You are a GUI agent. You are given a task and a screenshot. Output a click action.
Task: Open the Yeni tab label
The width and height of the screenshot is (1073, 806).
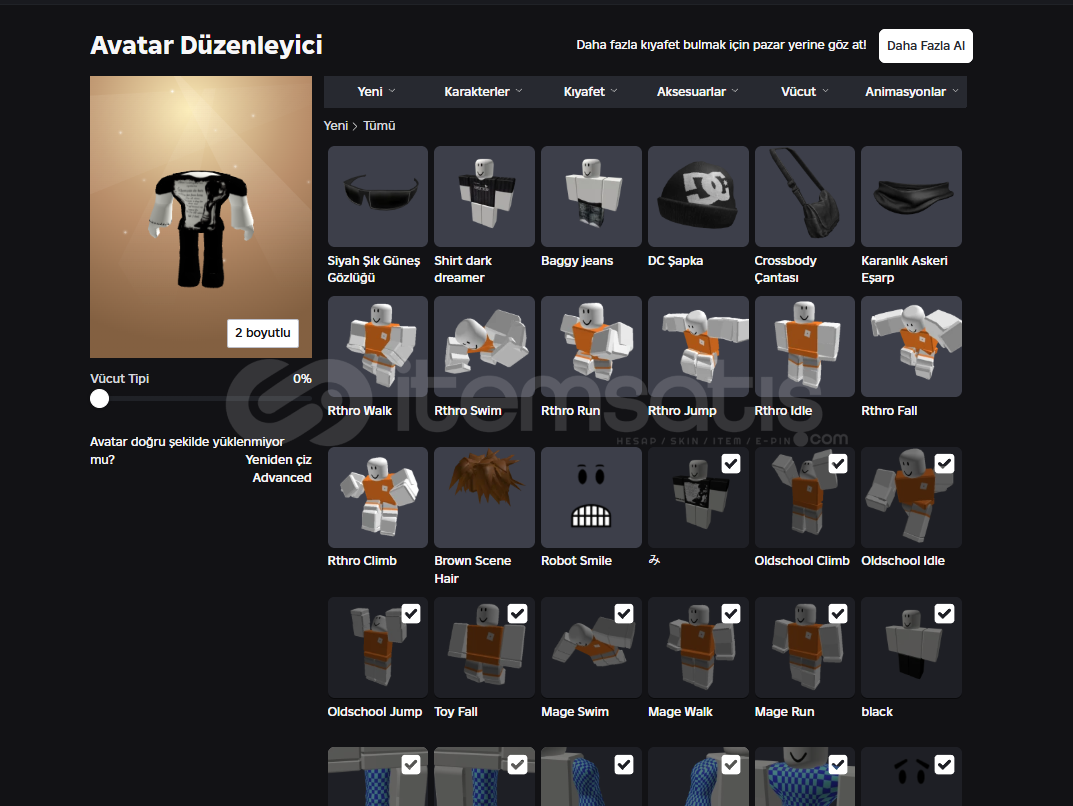point(370,92)
